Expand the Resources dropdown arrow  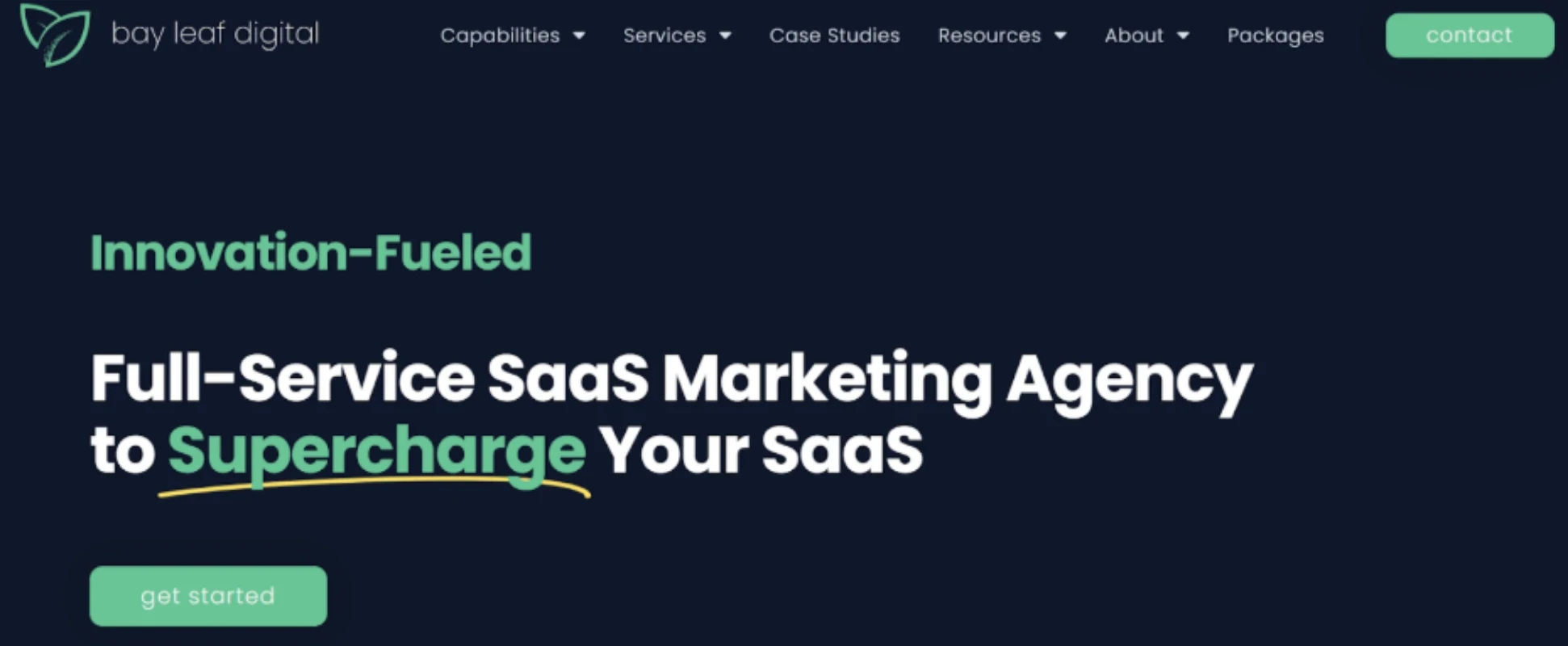pyautogui.click(x=1061, y=36)
